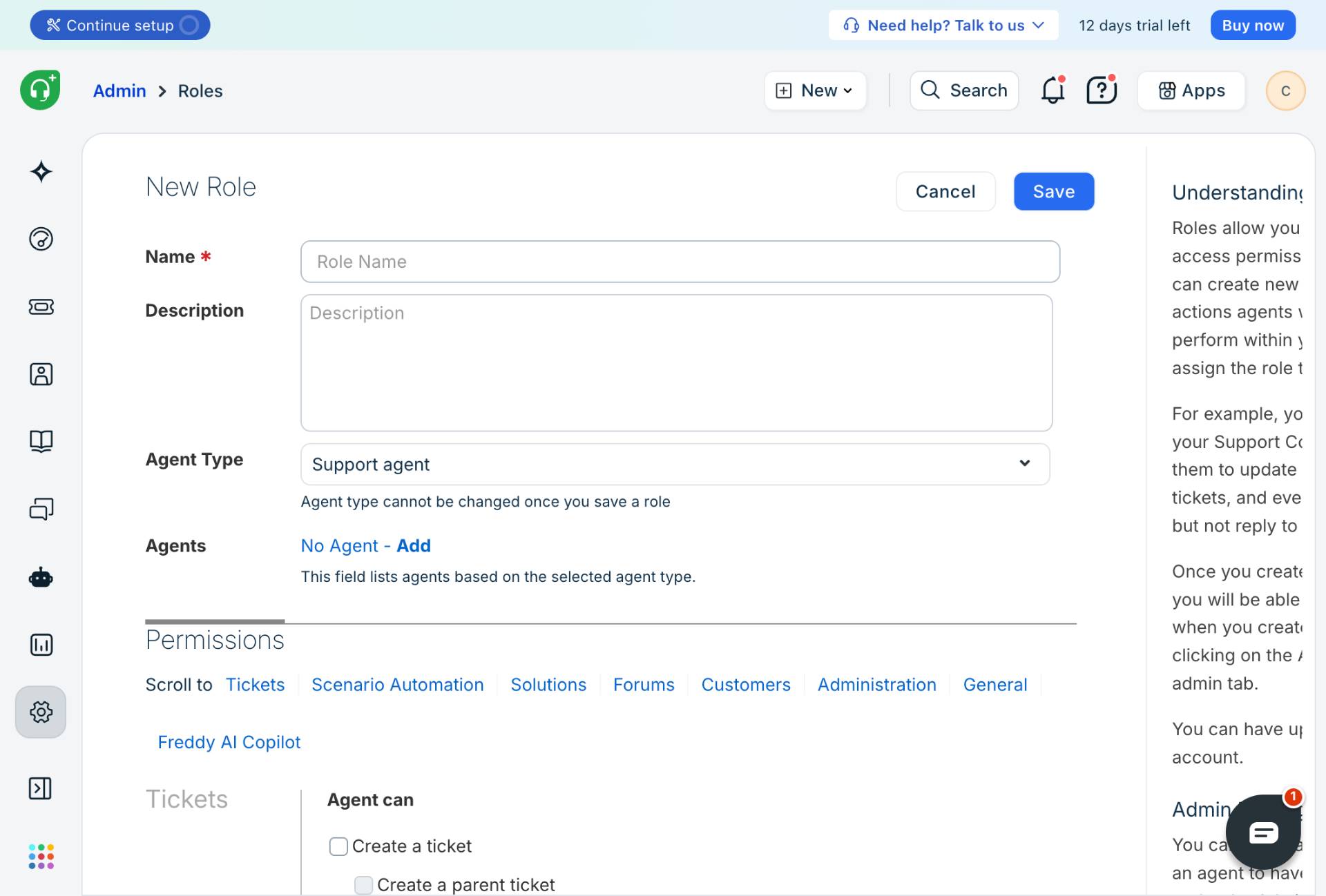Image resolution: width=1326 pixels, height=896 pixels.
Task: Open the Dashboard gauge icon in sidebar
Action: [41, 239]
